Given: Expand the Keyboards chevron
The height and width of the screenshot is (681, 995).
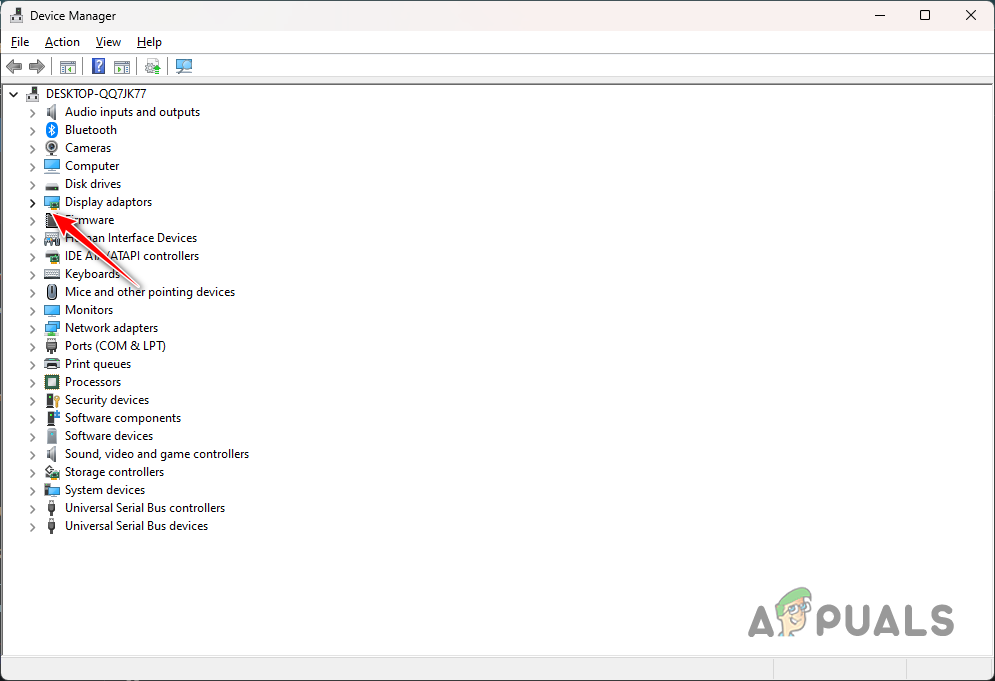Looking at the screenshot, I should (x=32, y=275).
